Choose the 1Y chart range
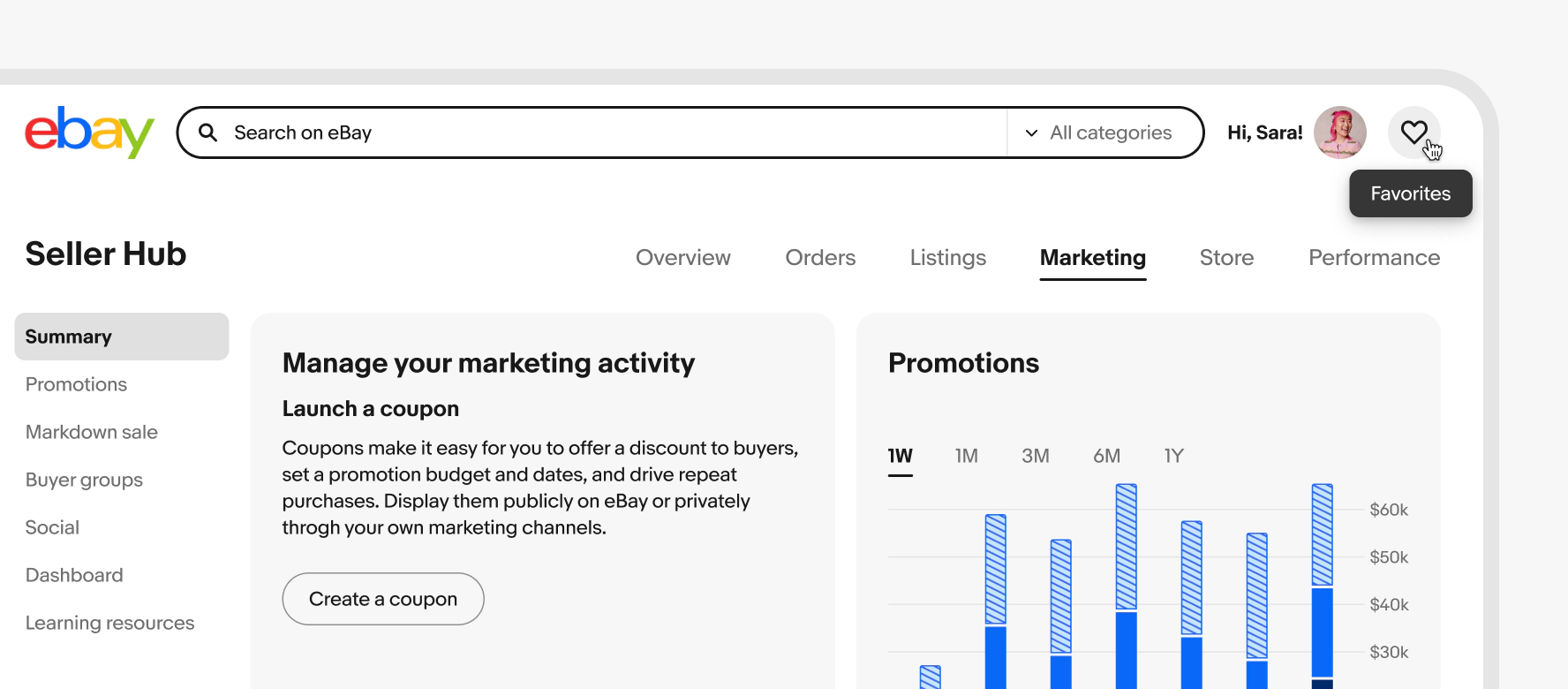Screen dimensions: 1568x689 tap(1173, 456)
